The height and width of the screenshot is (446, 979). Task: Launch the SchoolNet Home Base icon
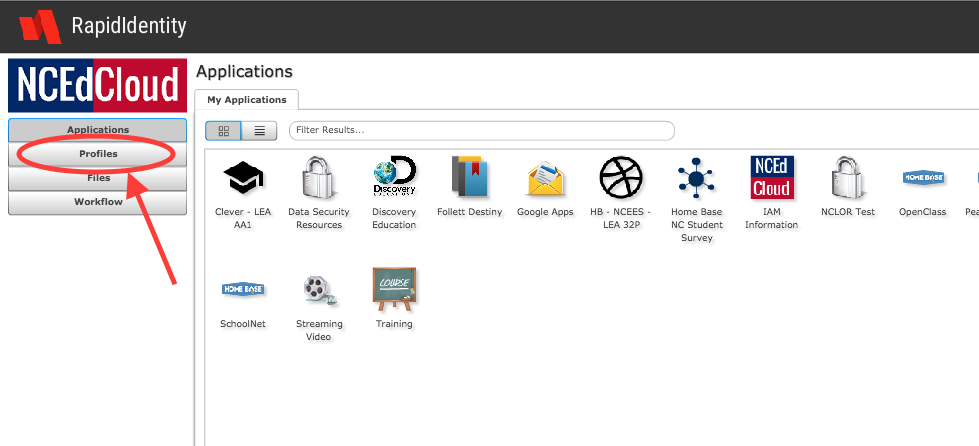(244, 289)
